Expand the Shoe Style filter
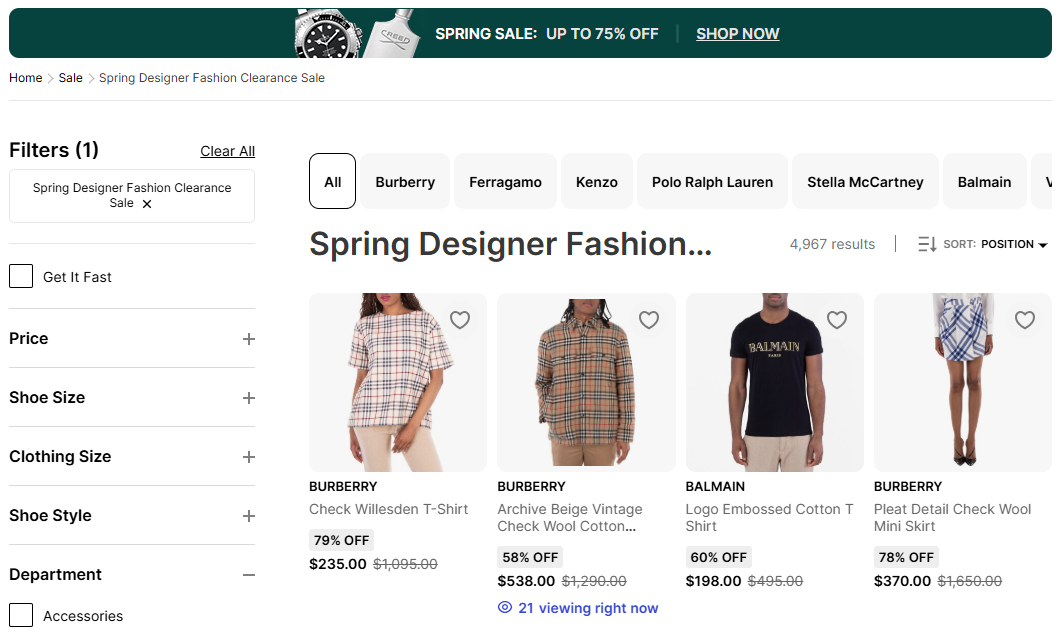Screen dimensions: 1063x637 pos(249,516)
